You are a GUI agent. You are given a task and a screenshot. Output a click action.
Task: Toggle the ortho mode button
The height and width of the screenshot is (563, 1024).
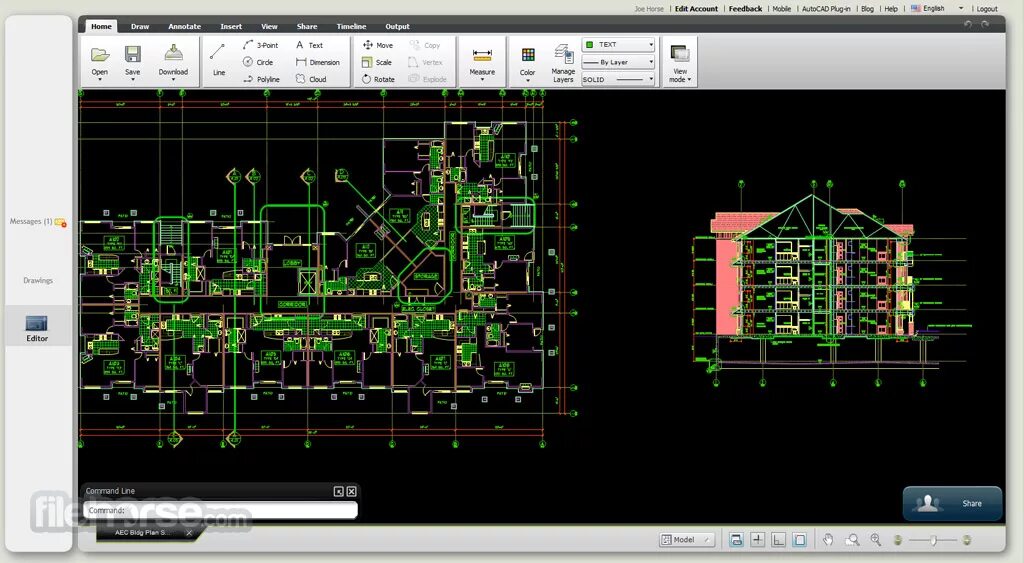click(778, 539)
